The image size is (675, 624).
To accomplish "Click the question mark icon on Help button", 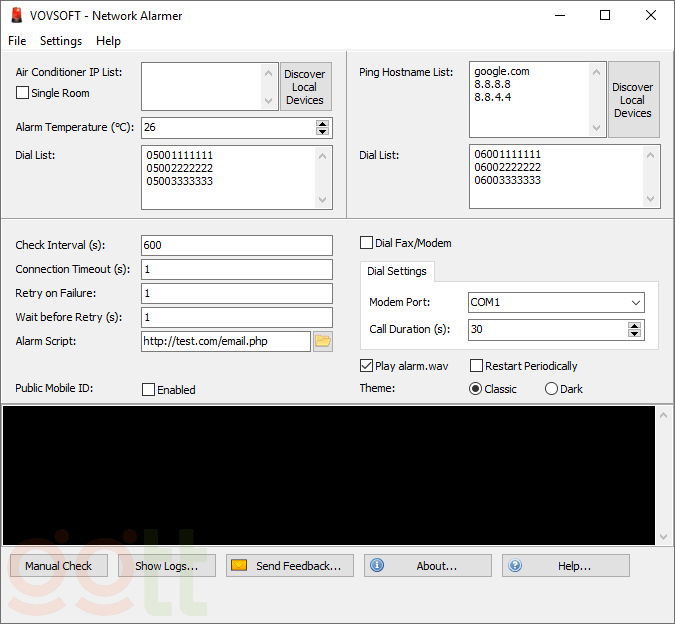I will [515, 565].
